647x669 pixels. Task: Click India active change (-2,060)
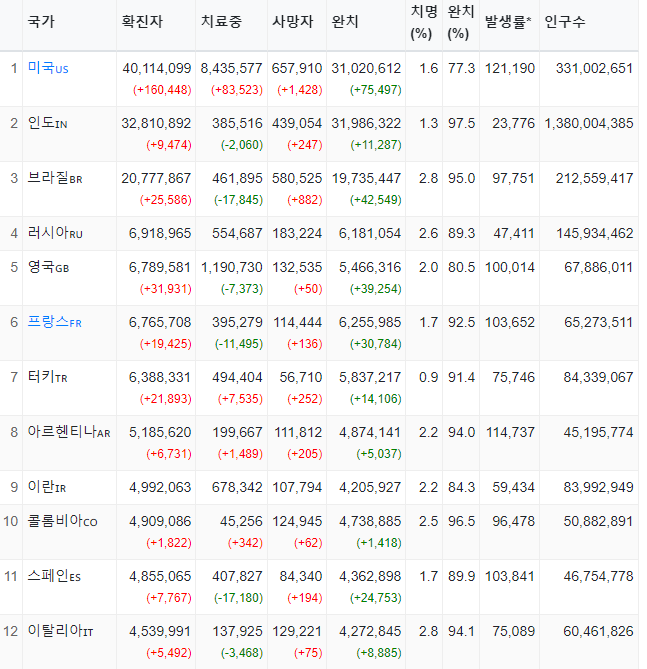click(x=242, y=145)
